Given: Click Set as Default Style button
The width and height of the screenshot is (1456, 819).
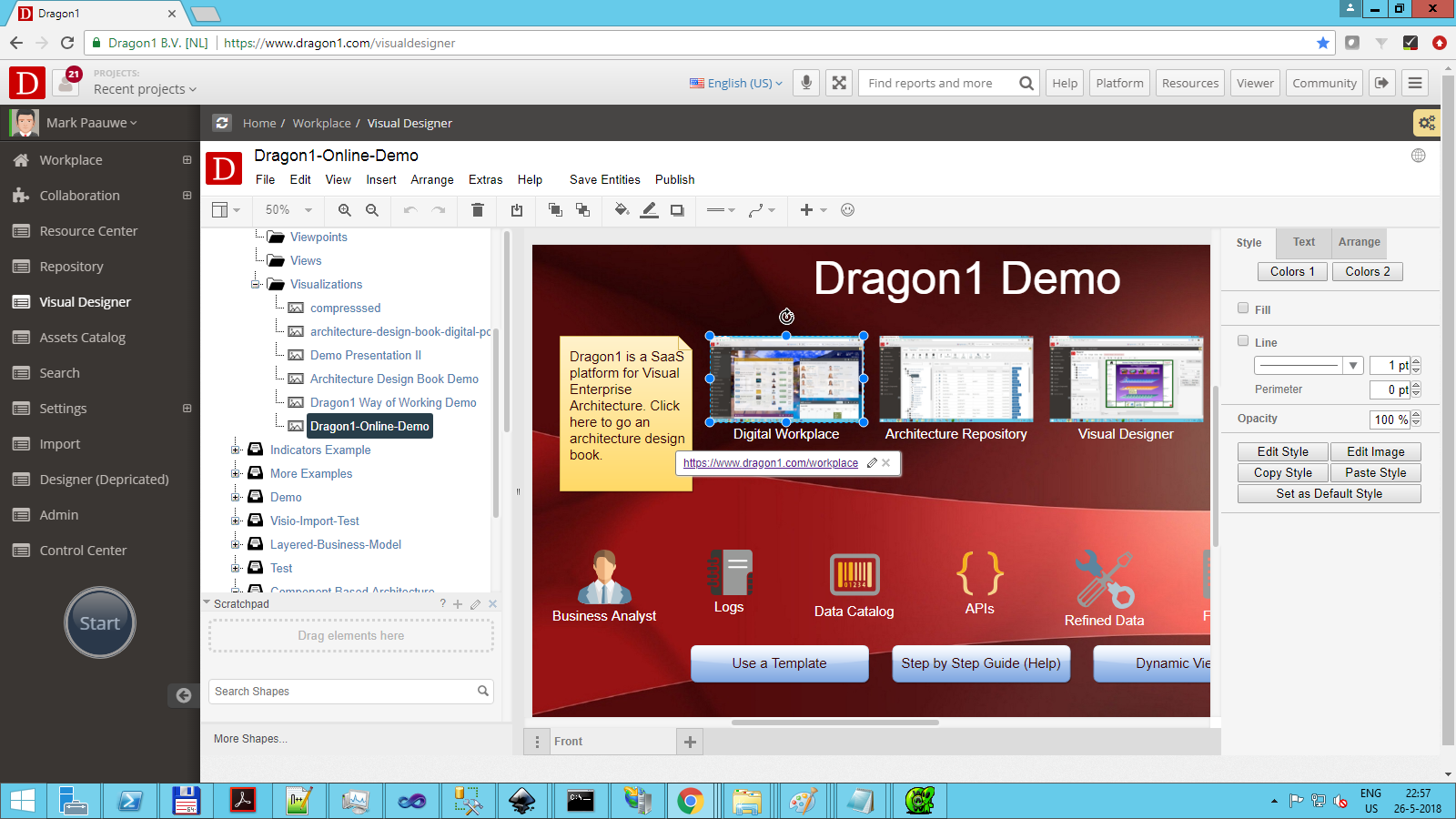Looking at the screenshot, I should [x=1329, y=493].
